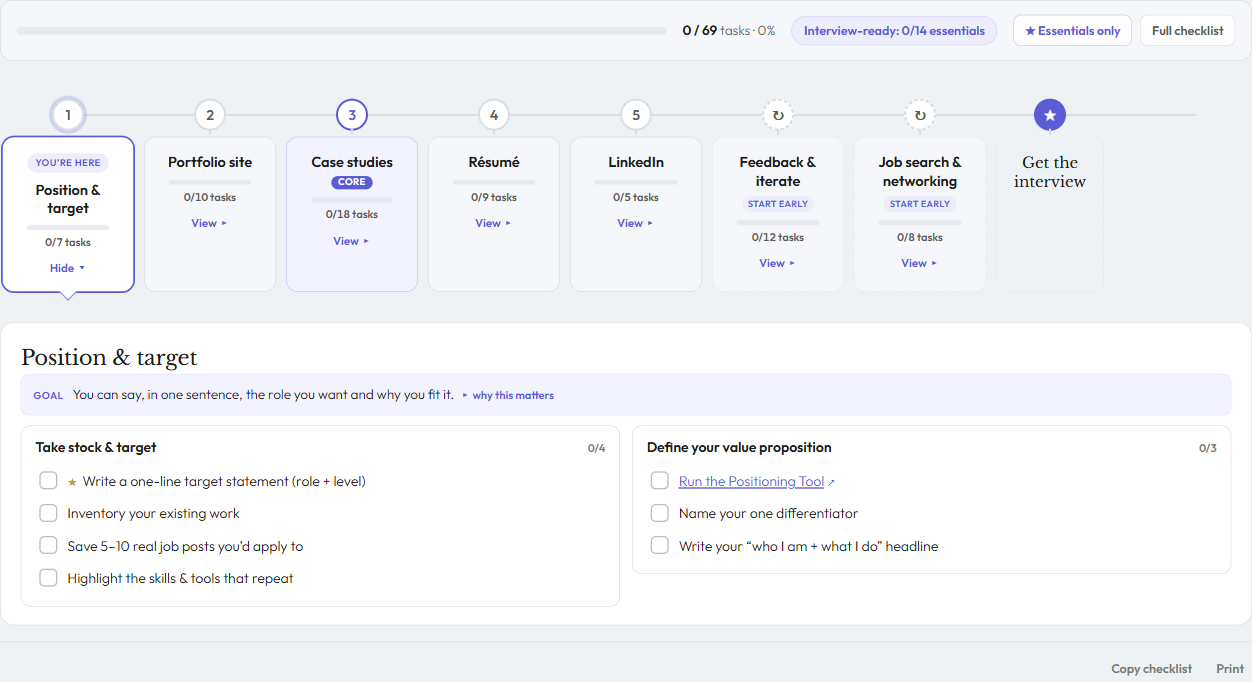Select the LinkedIn stage card

click(636, 214)
